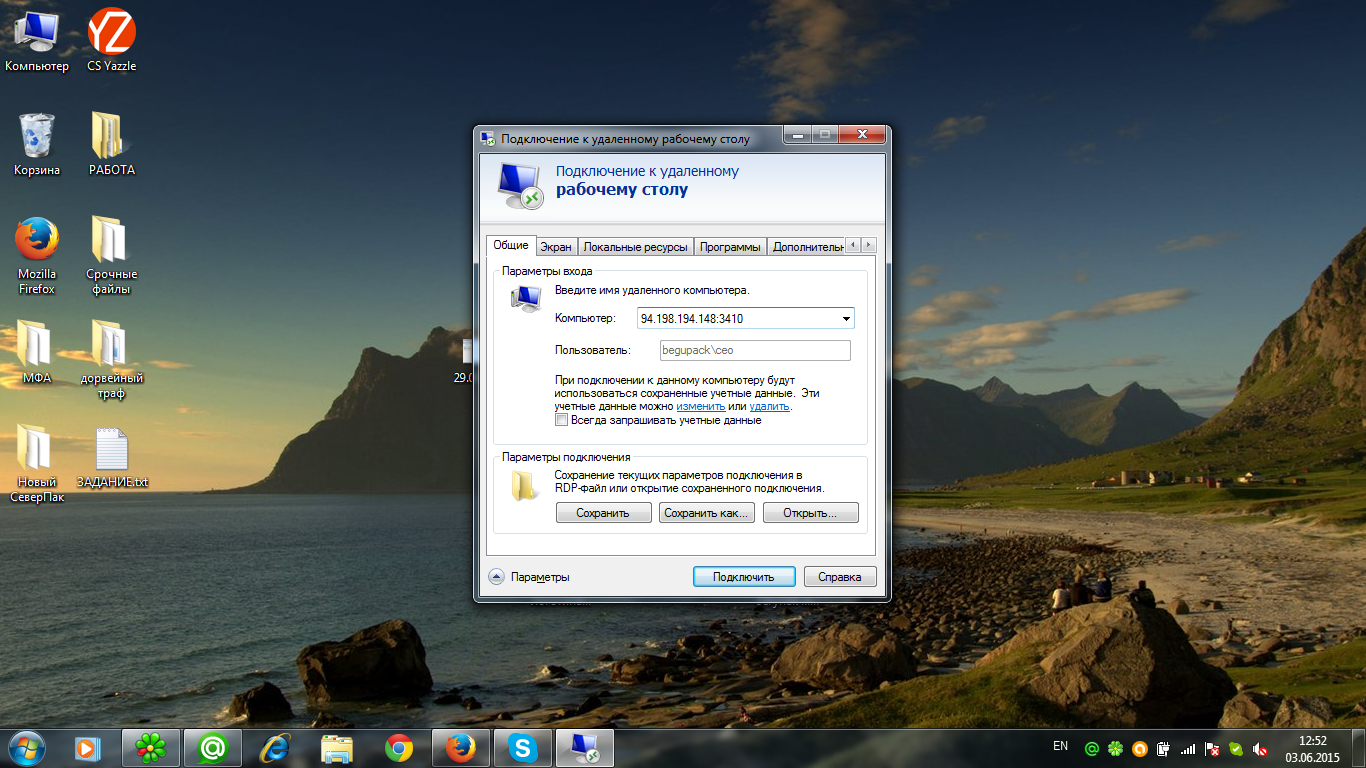This screenshot has width=1366, height=768.
Task: Switch to Skype in the taskbar
Action: coord(523,748)
